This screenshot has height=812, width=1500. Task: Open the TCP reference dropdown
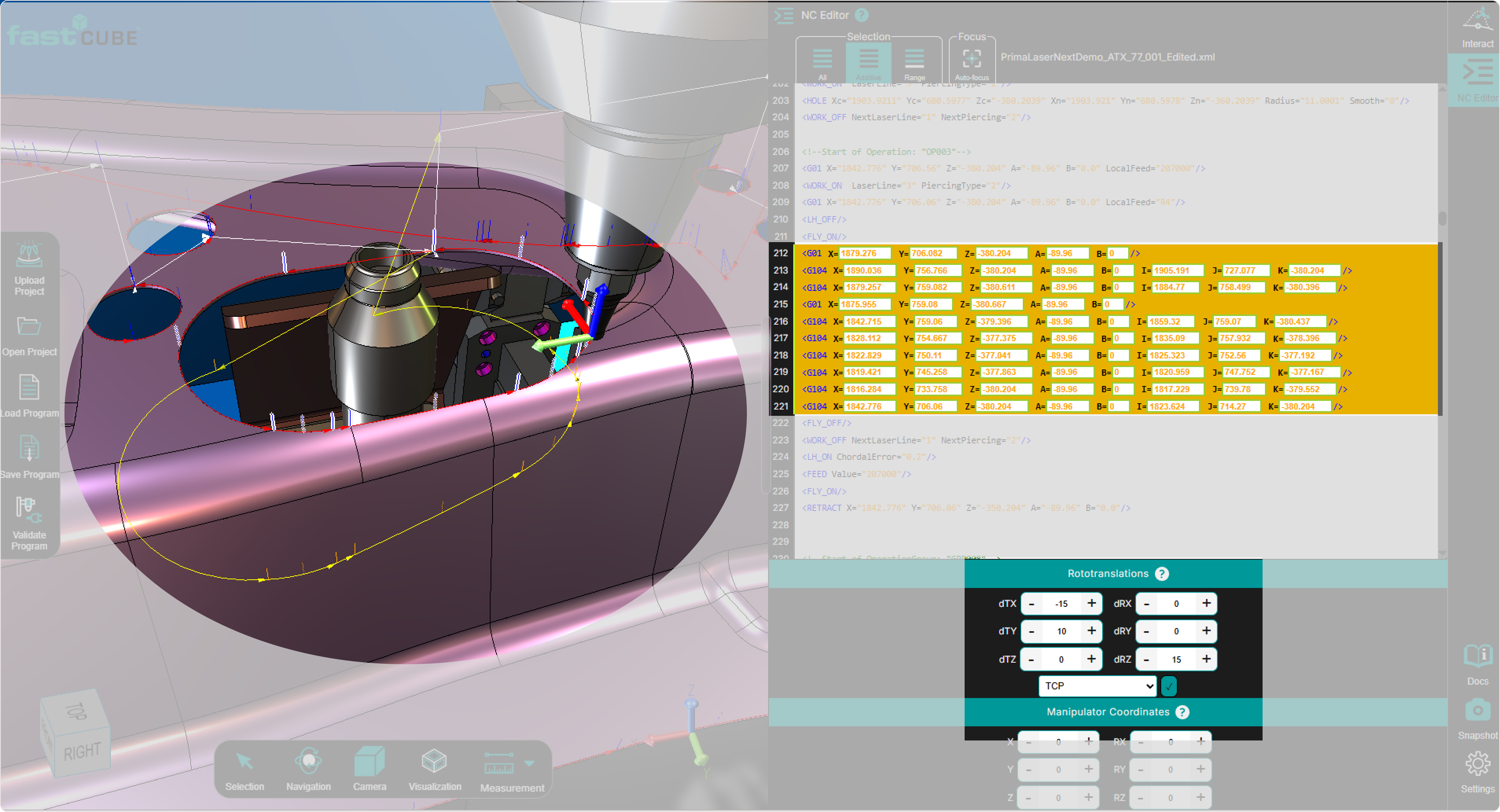click(x=1097, y=686)
